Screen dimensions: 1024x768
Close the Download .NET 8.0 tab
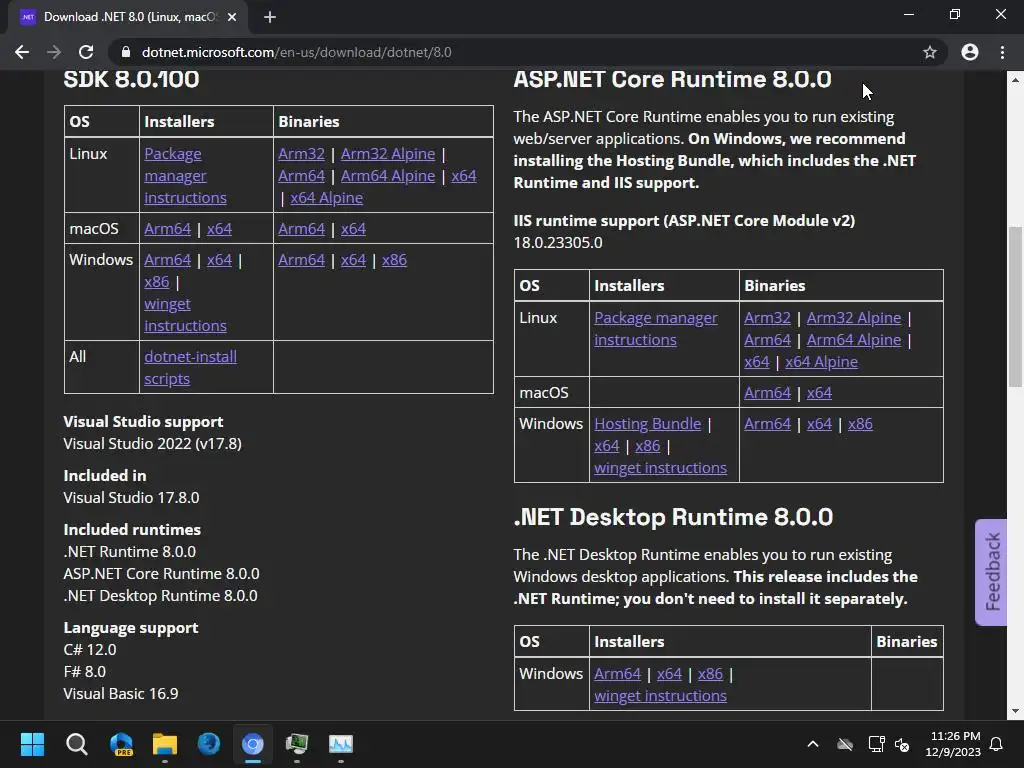click(232, 17)
